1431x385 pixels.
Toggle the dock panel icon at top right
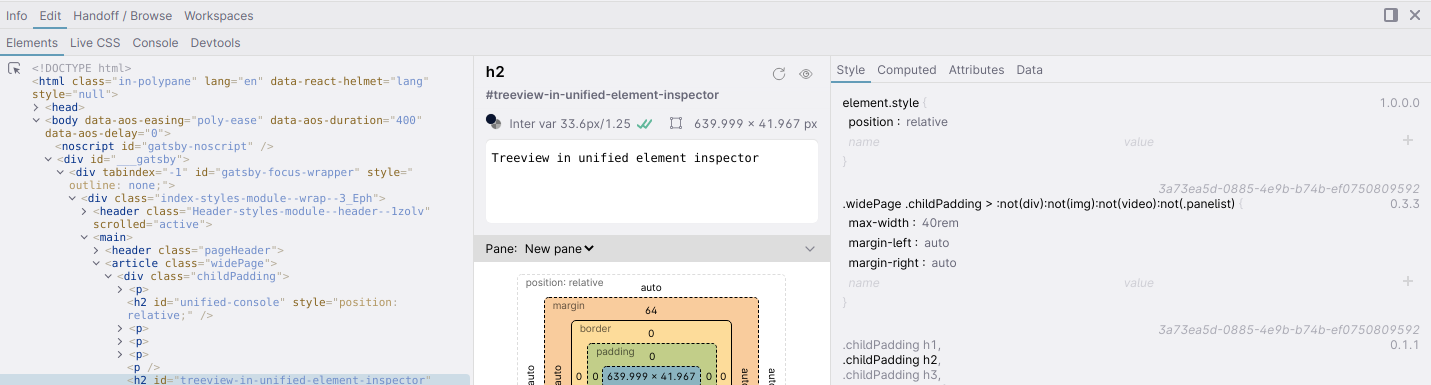[x=1390, y=15]
